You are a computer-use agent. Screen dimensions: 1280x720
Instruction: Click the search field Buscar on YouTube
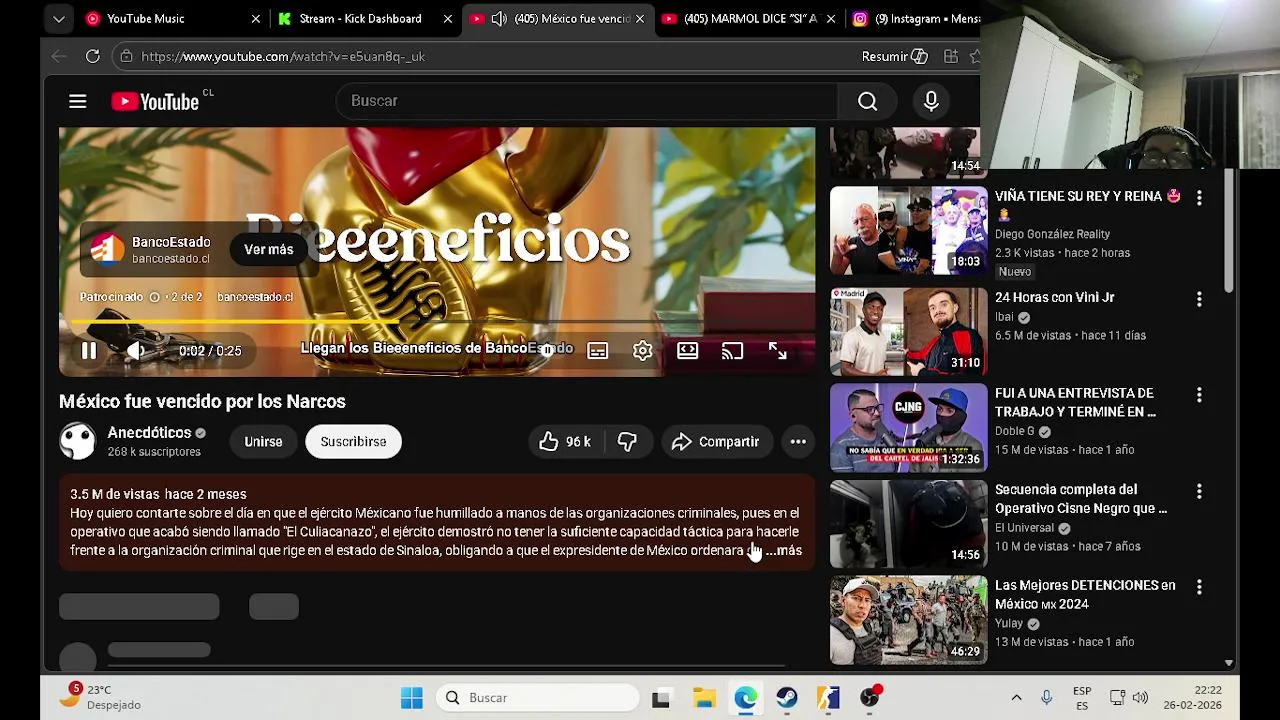pos(587,101)
